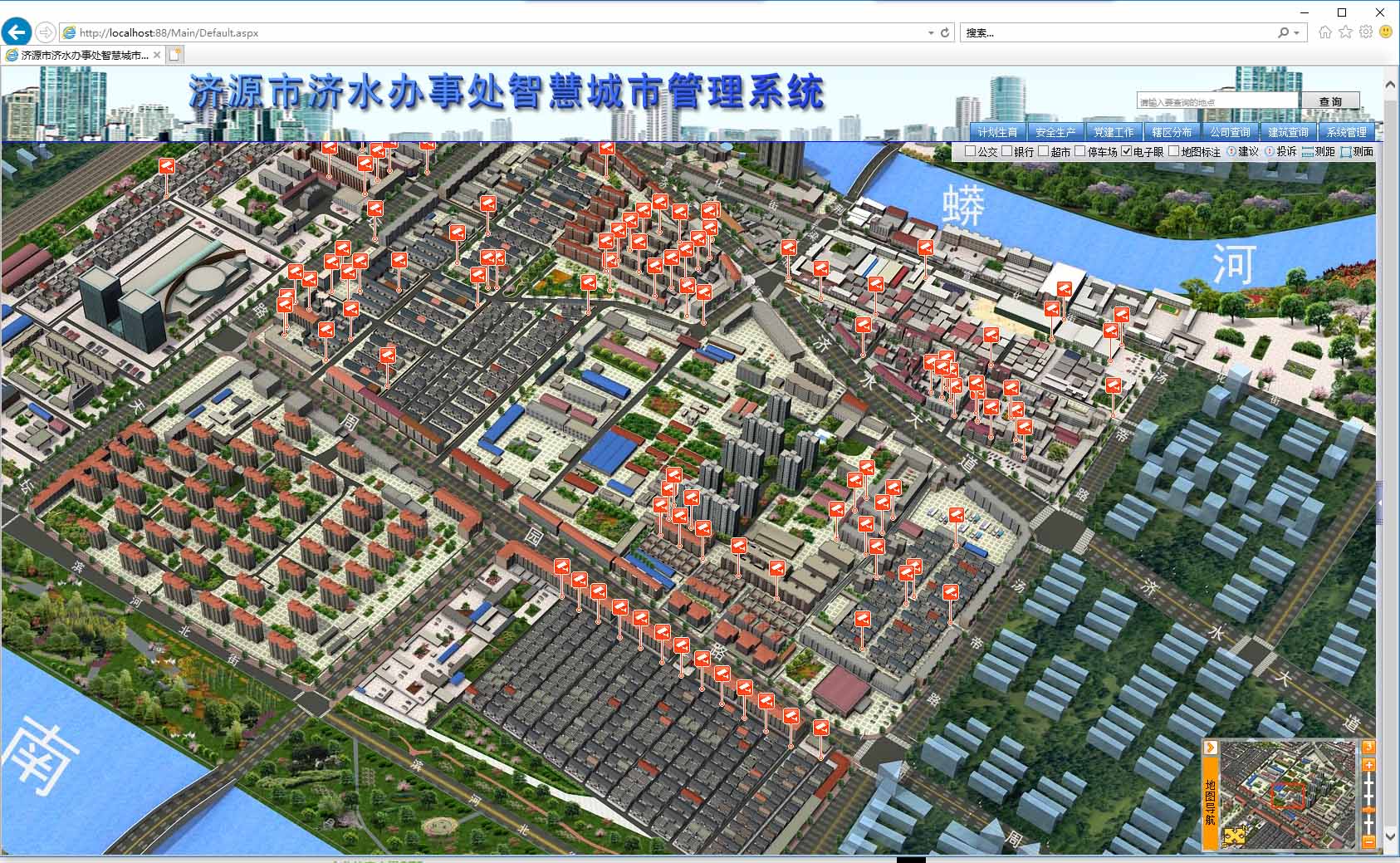Click the 建议 suggestion icon
The image size is (1400, 863).
pyautogui.click(x=1231, y=151)
